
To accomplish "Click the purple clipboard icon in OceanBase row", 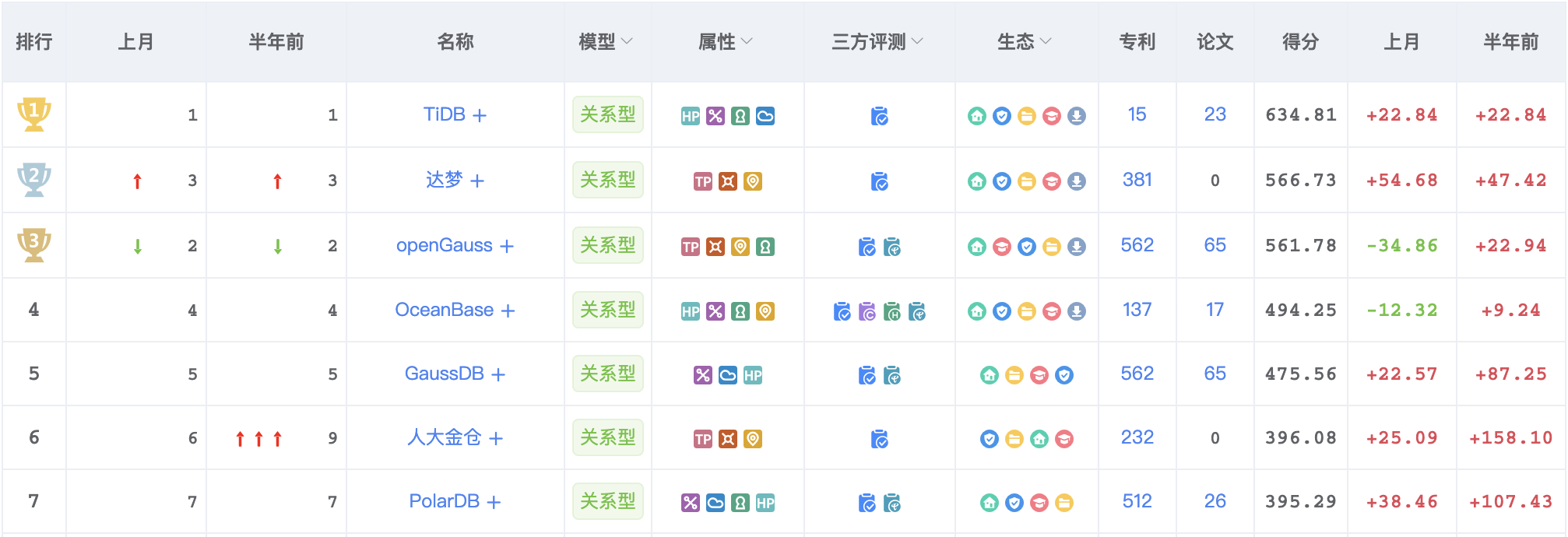I will click(x=867, y=312).
